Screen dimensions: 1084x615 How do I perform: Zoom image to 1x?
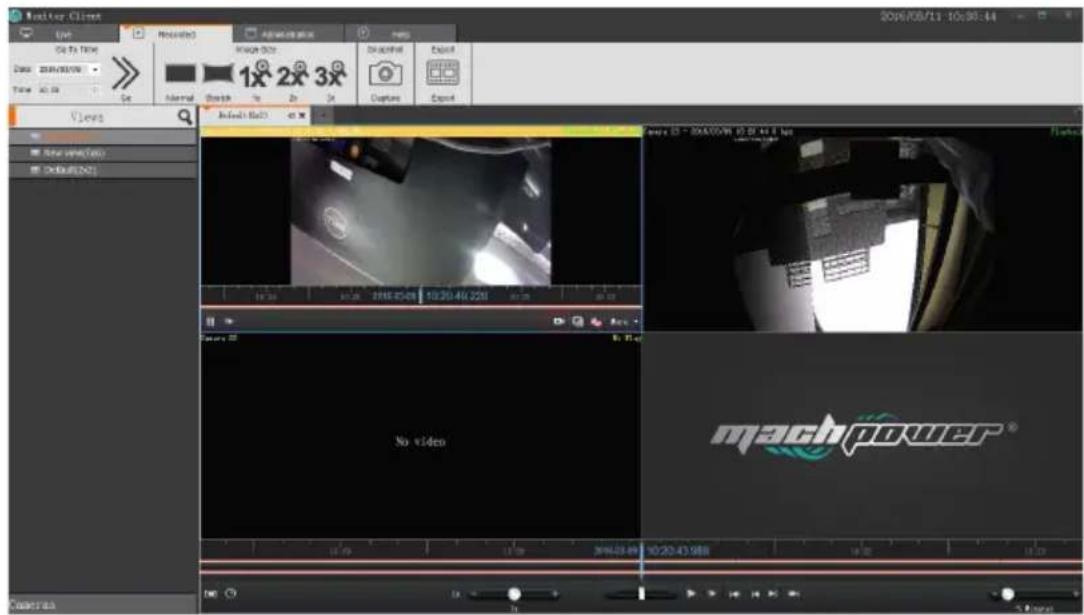click(256, 74)
